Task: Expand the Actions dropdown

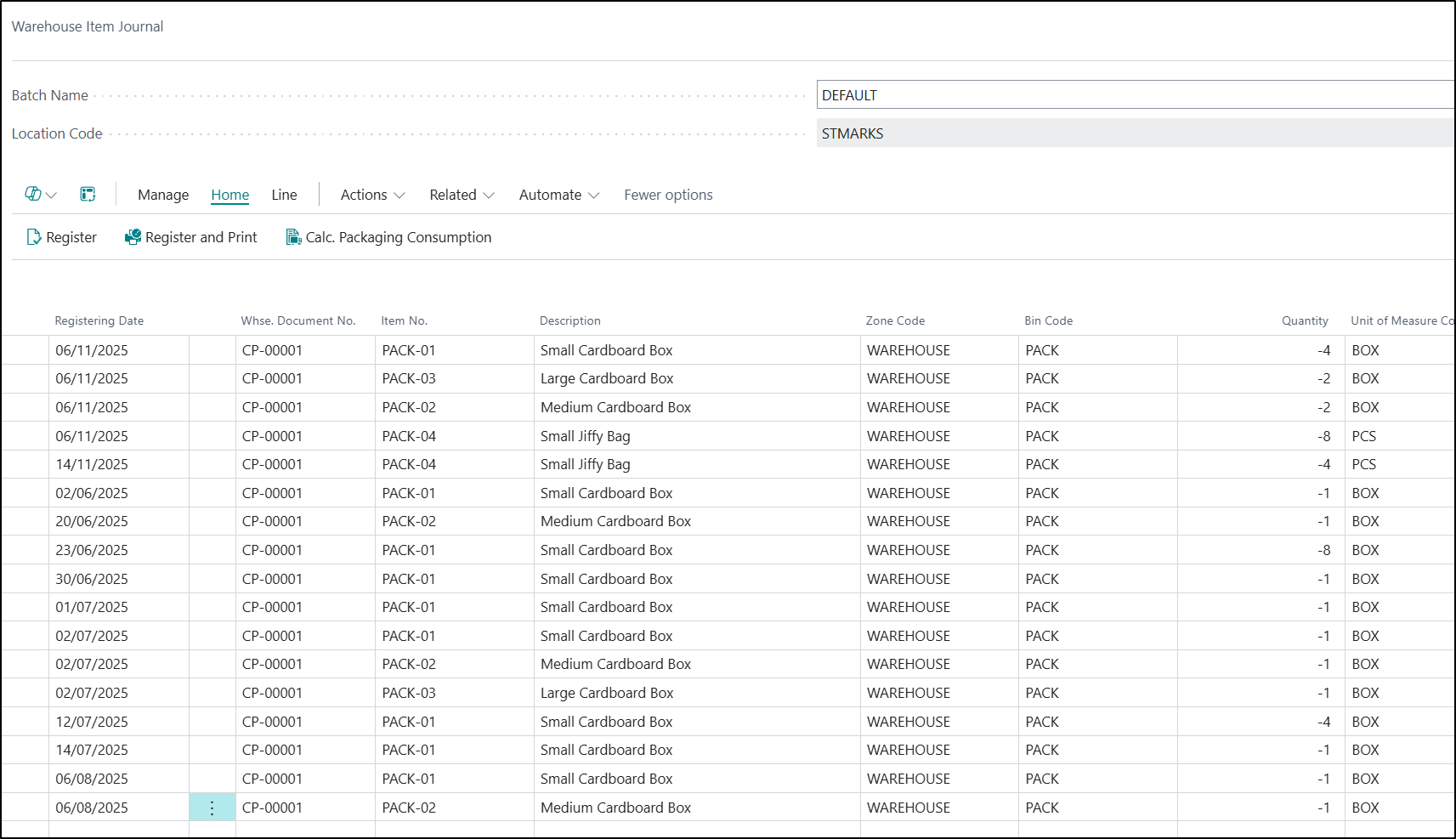Action: [372, 195]
